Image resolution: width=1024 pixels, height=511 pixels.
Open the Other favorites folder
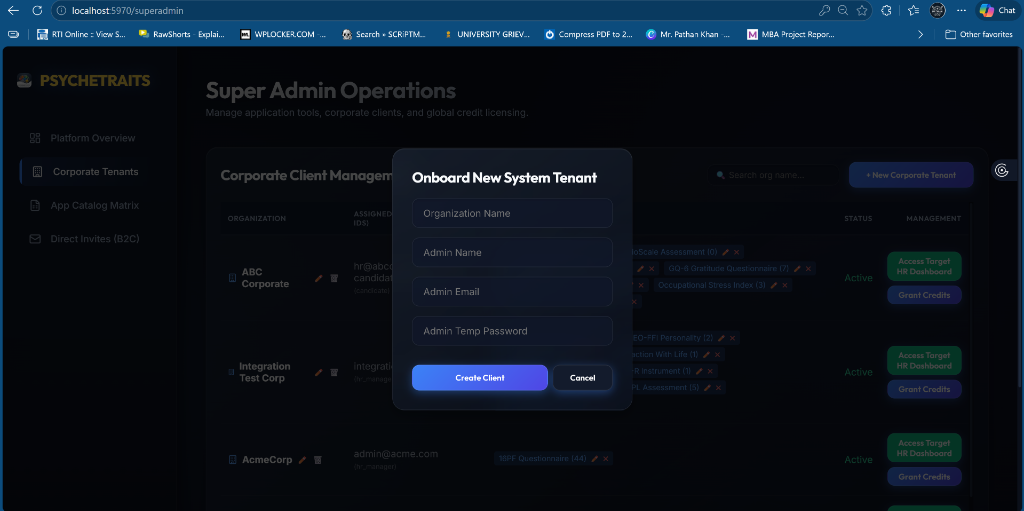tap(979, 34)
